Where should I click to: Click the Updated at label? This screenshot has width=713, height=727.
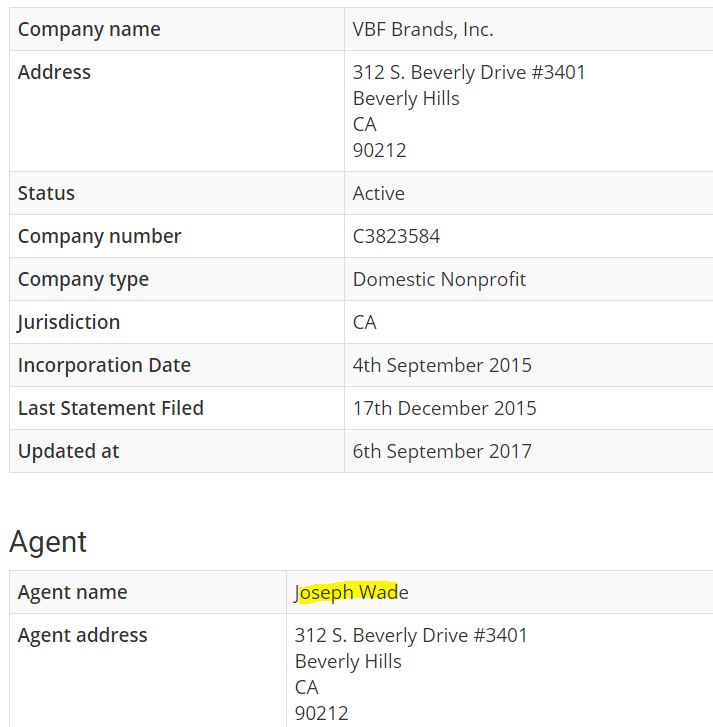68,451
